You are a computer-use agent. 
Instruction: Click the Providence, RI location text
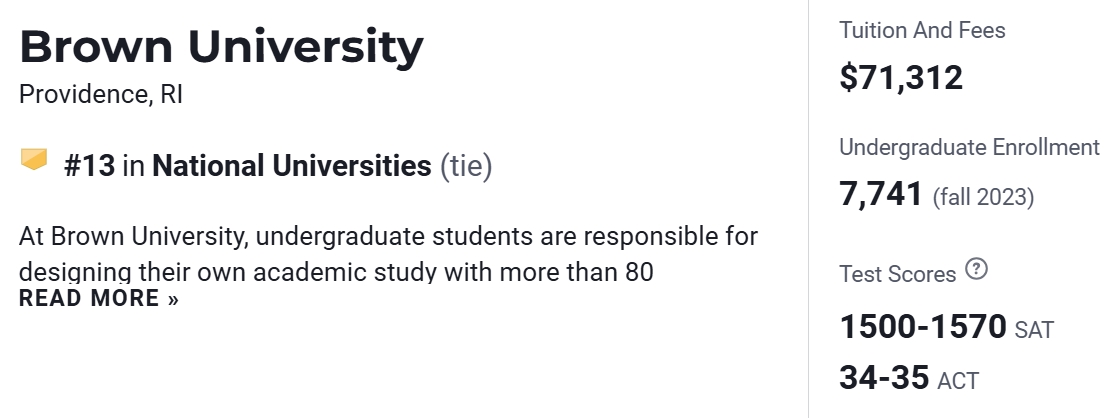pyautogui.click(x=101, y=95)
